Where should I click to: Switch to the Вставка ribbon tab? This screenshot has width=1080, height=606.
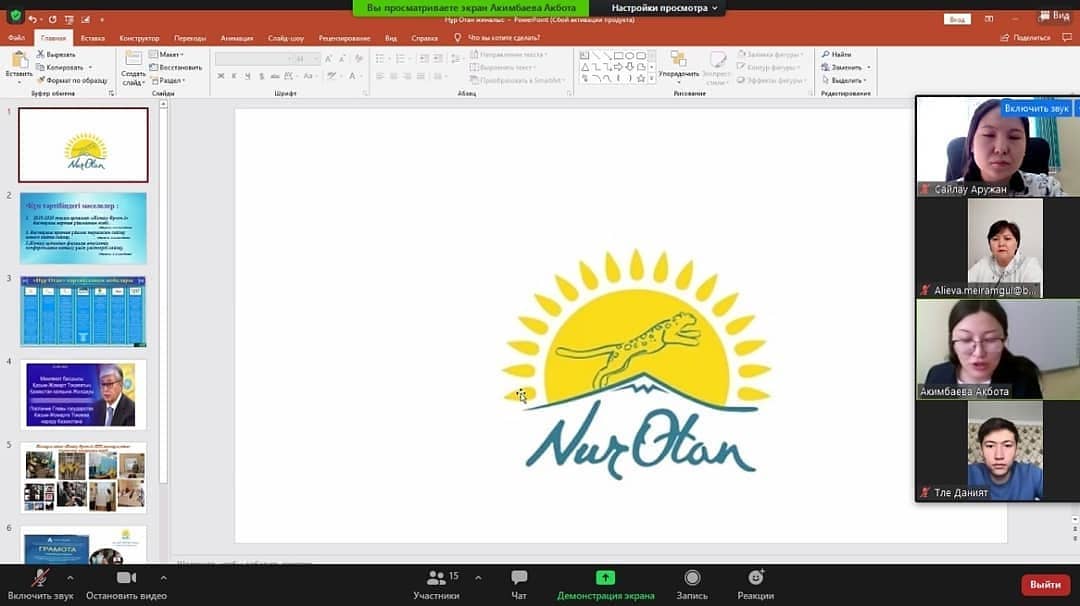pyautogui.click(x=93, y=38)
